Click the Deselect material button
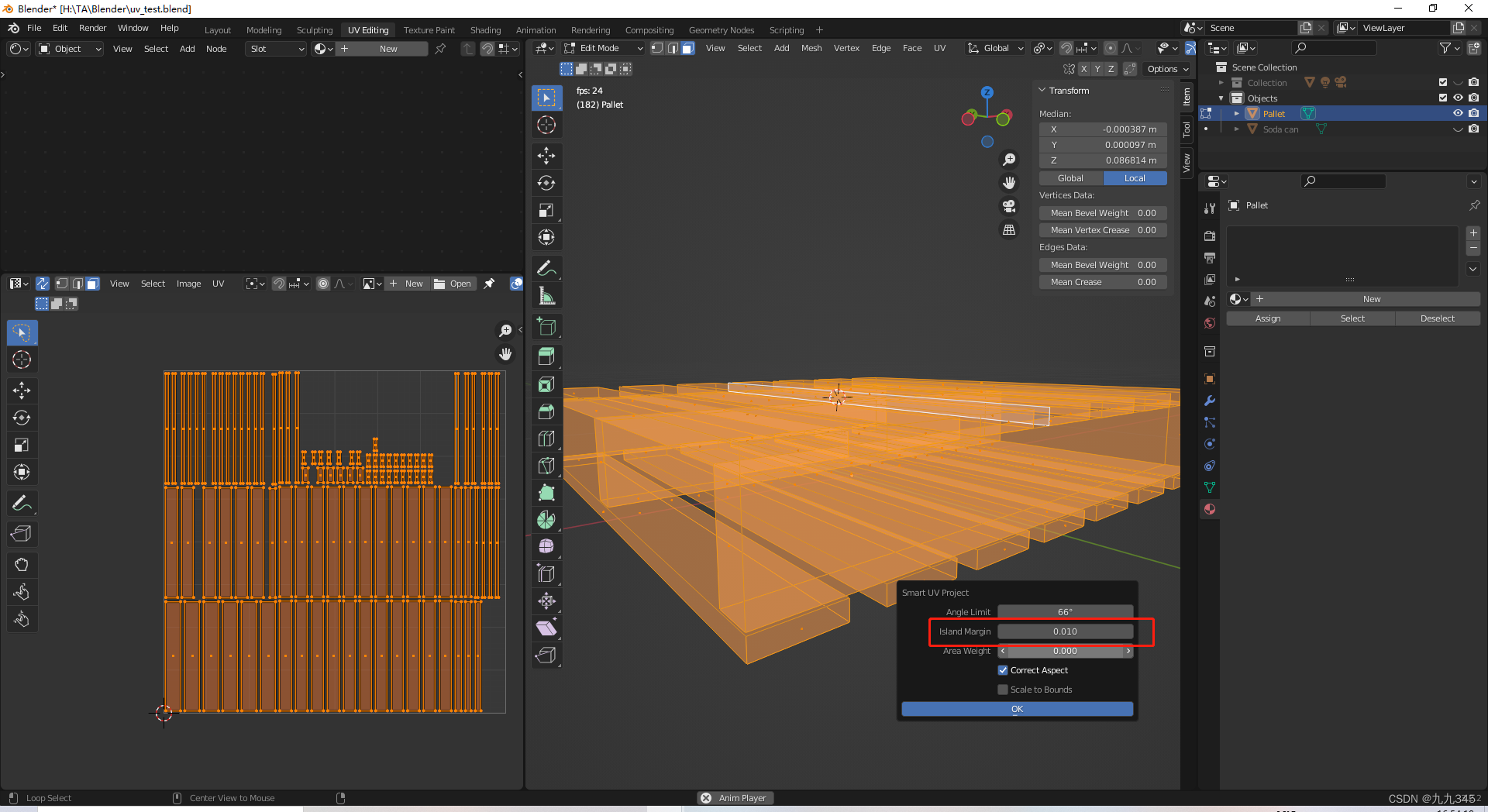Viewport: 1488px width, 812px height. 1438,318
